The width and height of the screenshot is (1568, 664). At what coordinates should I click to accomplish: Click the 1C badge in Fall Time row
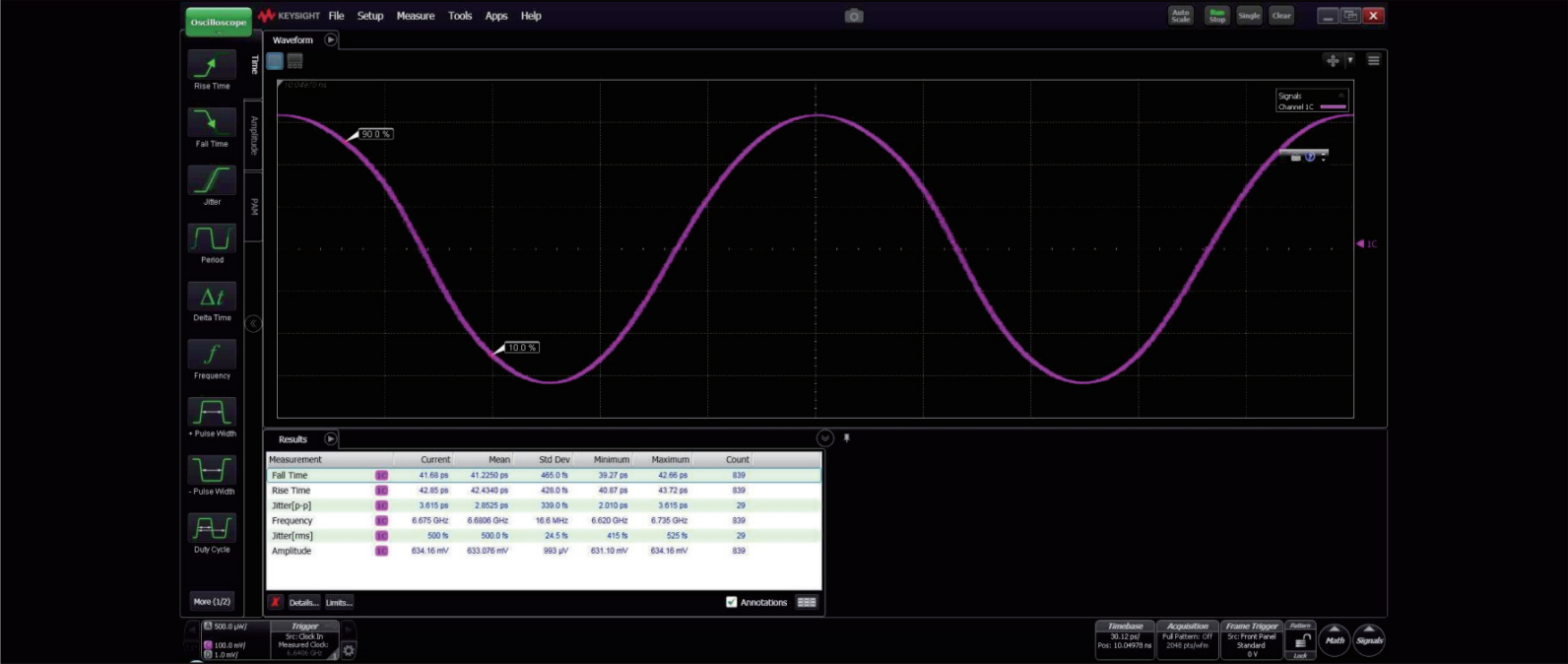381,475
